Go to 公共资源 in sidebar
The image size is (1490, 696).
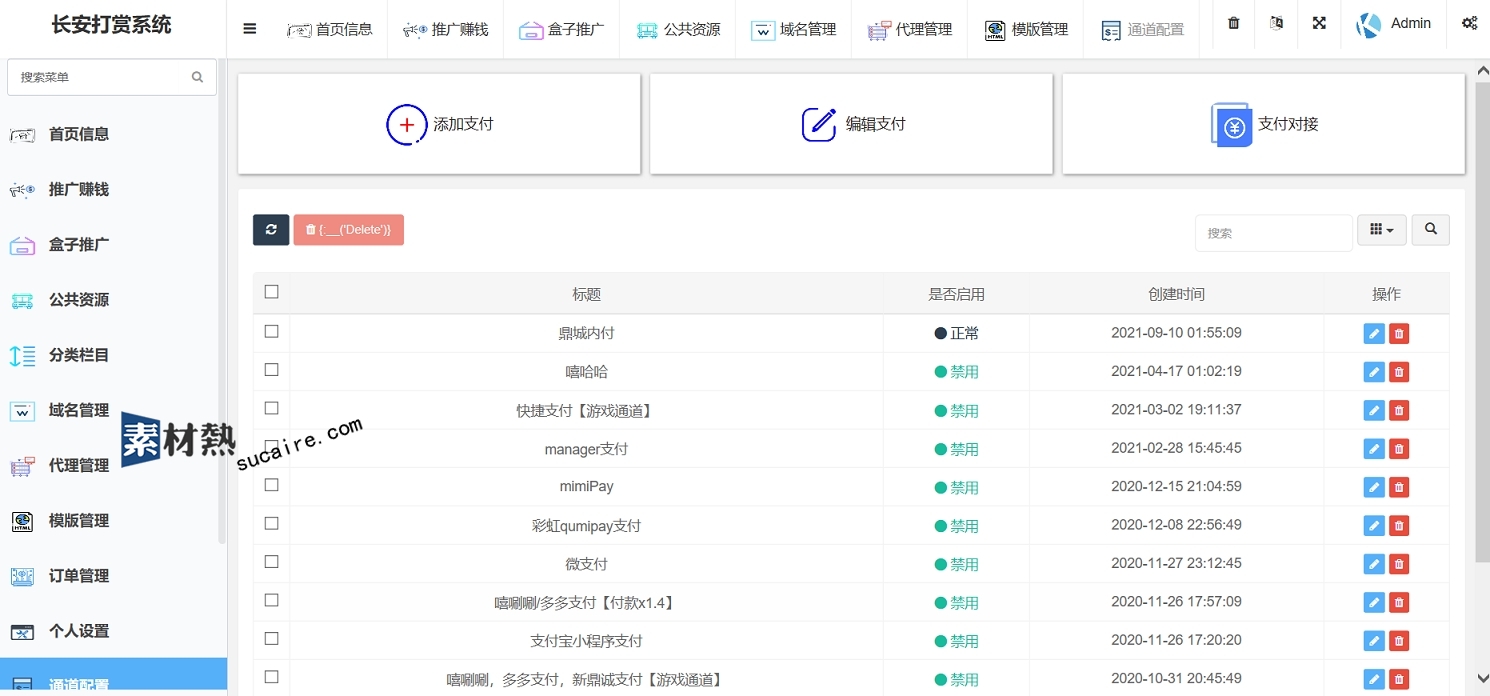[79, 300]
